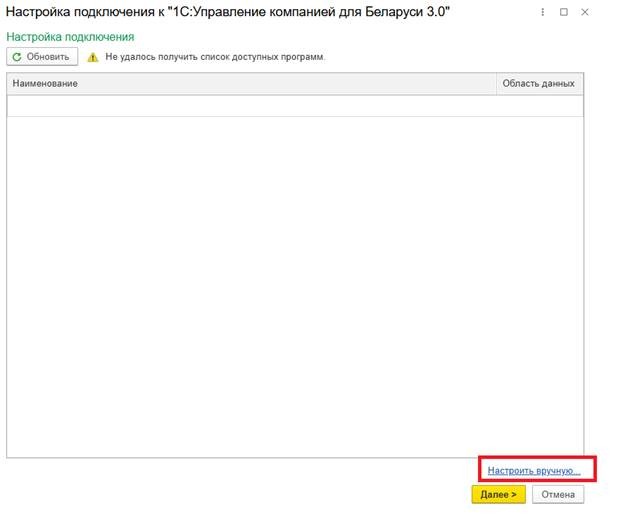Close the connection settings dialog
Image resolution: width=623 pixels, height=516 pixels.
coord(585,12)
